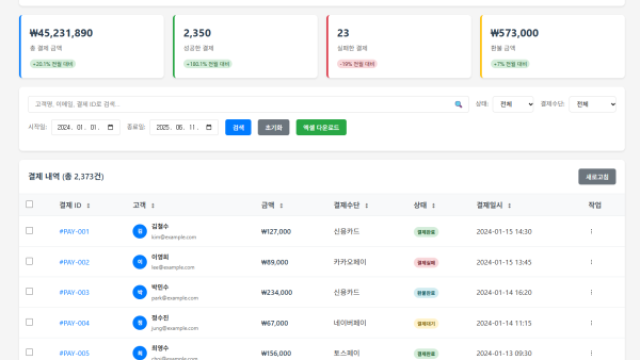Check the #PAY-004 row checkbox
Image resolution: width=640 pixels, height=360 pixels.
pyautogui.click(x=29, y=322)
